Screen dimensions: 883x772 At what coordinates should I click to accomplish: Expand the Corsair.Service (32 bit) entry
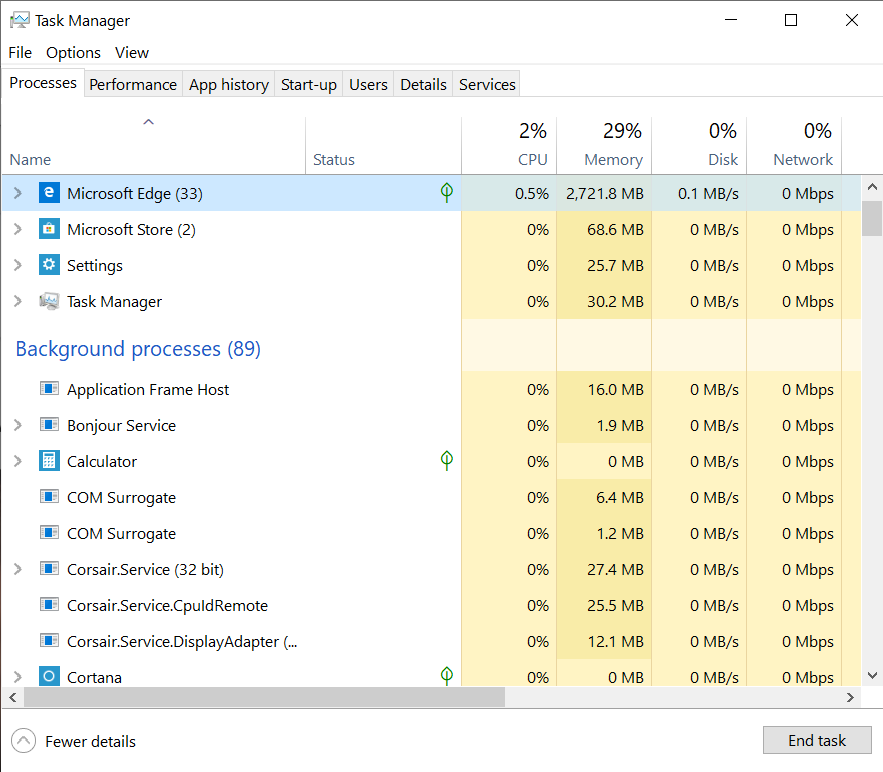coord(18,569)
